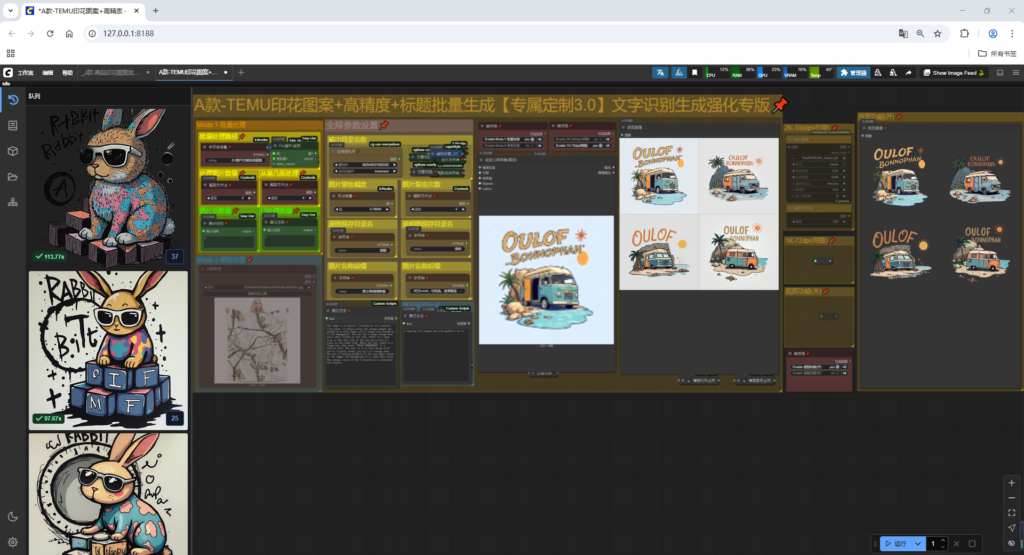The image size is (1024, 555).
Task: Click the blue 运行 run button
Action: (x=895, y=544)
